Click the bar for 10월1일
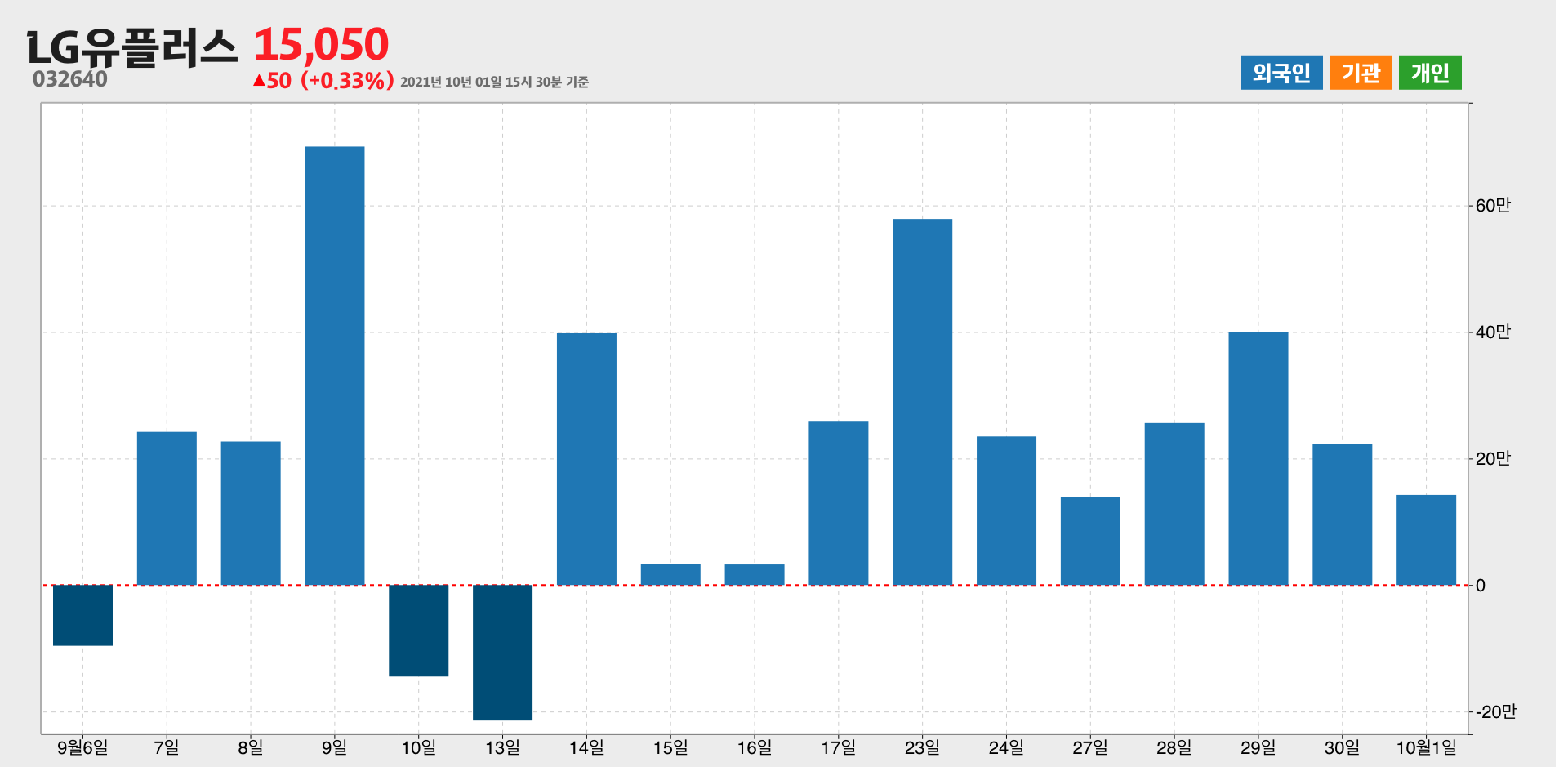Screen dimensions: 1568x767 click(x=1426, y=540)
